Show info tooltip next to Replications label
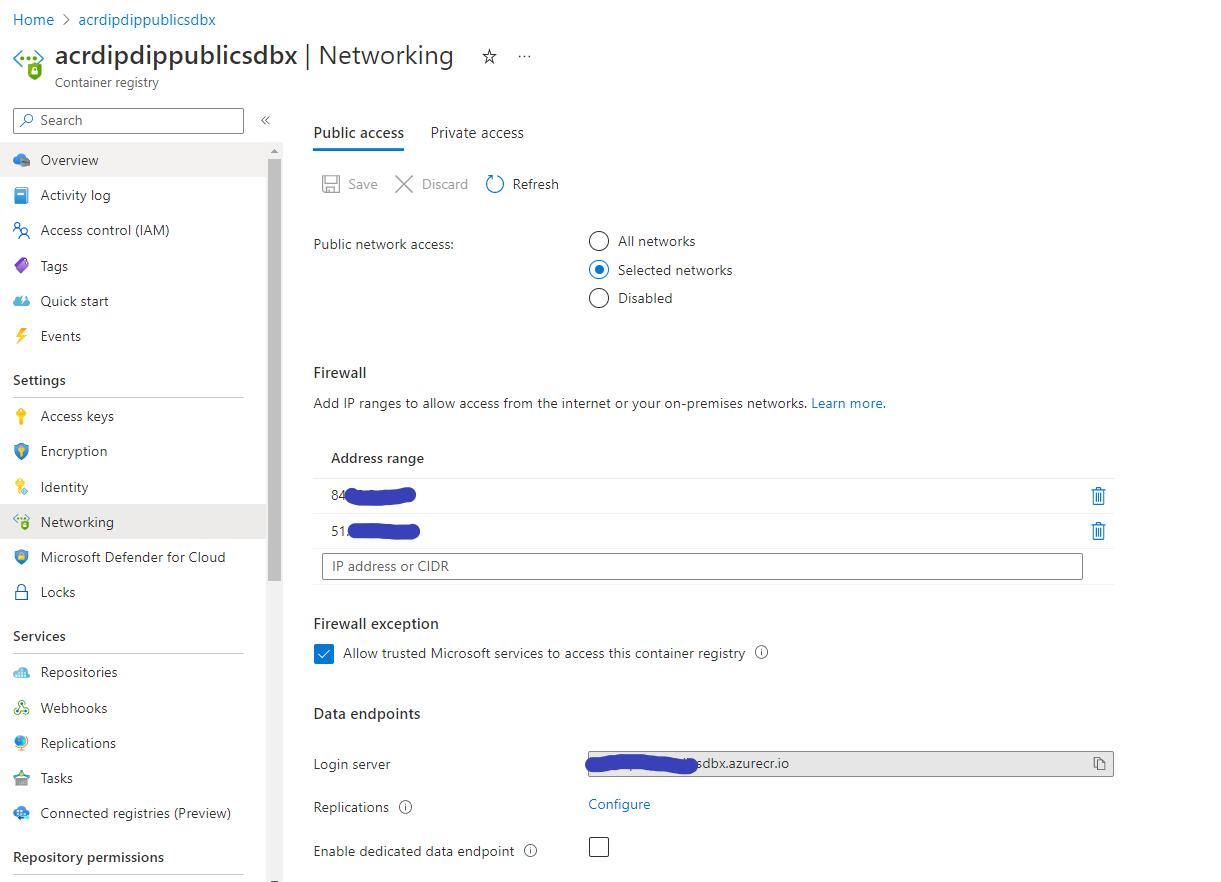Image resolution: width=1221 pixels, height=882 pixels. pos(406,807)
